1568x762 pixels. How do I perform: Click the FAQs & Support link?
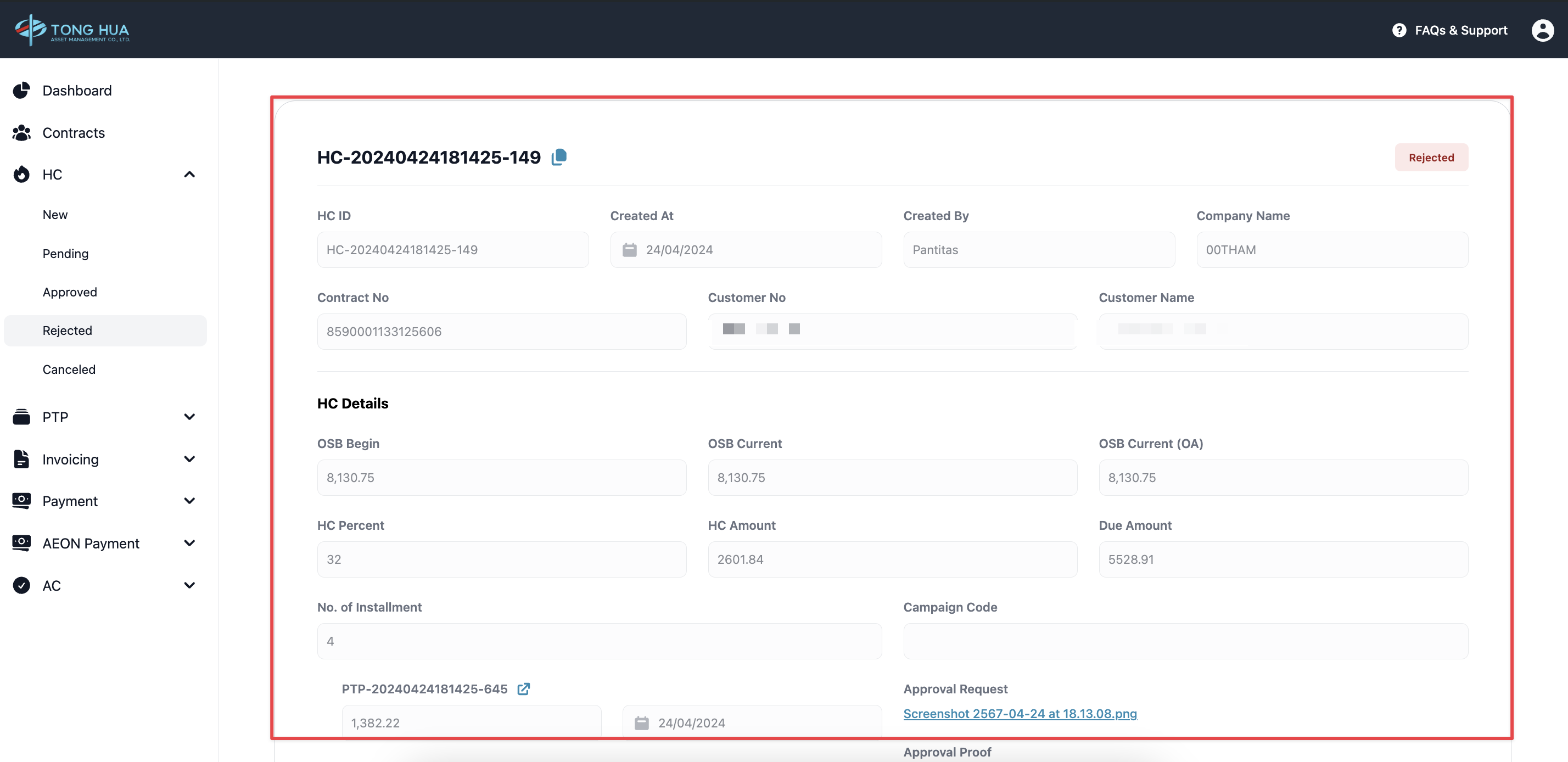[x=1460, y=30]
